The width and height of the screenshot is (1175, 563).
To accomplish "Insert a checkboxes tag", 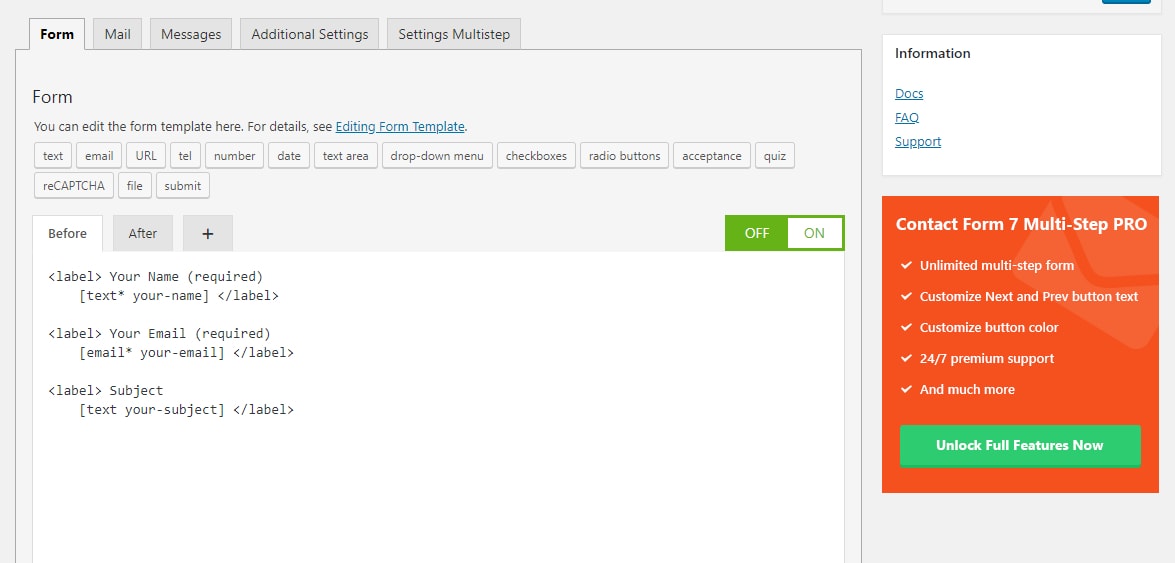I will click(x=537, y=156).
